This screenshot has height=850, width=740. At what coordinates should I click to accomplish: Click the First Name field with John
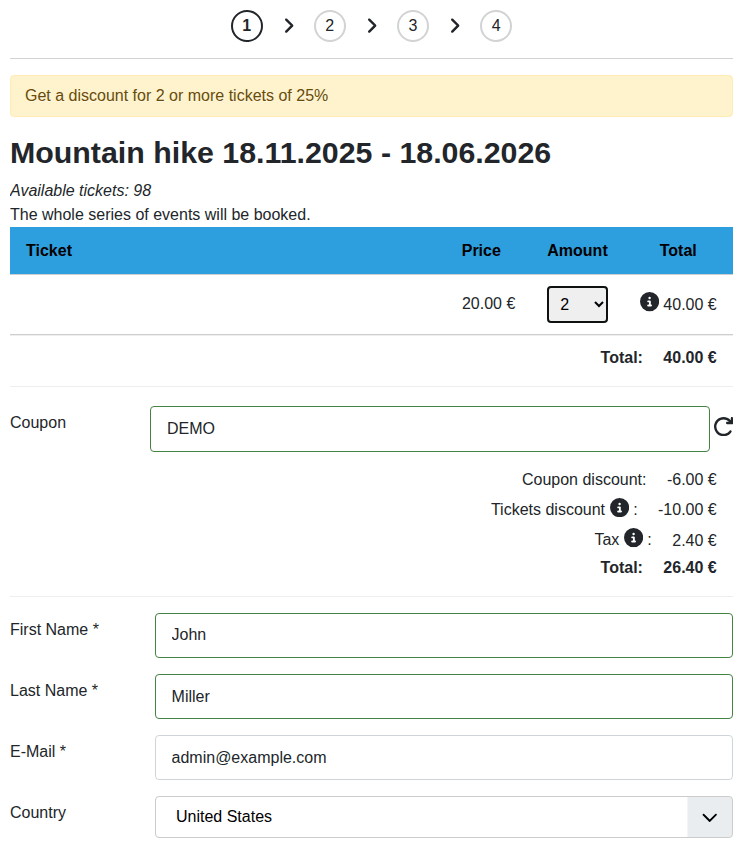pos(443,635)
